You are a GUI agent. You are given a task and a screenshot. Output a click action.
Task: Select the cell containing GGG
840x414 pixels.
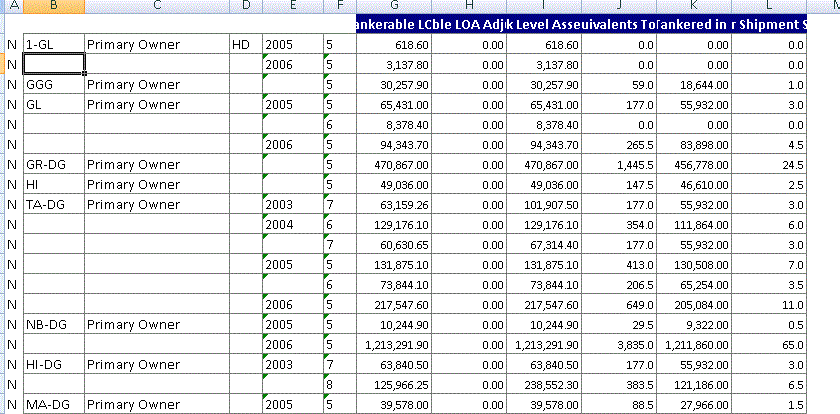click(x=54, y=84)
